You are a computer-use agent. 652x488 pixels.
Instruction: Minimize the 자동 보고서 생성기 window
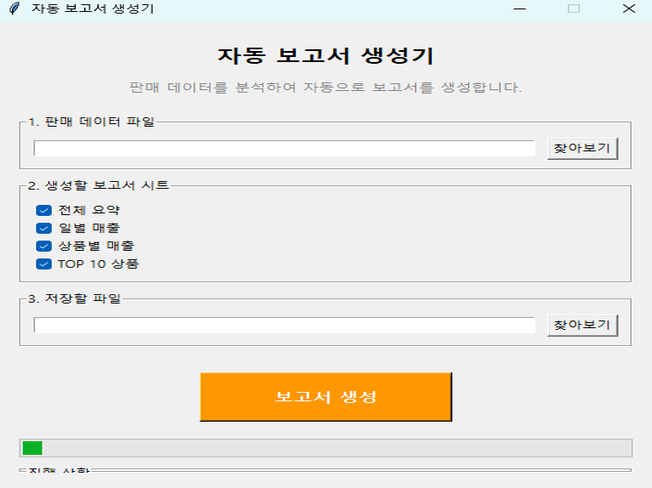(x=520, y=8)
